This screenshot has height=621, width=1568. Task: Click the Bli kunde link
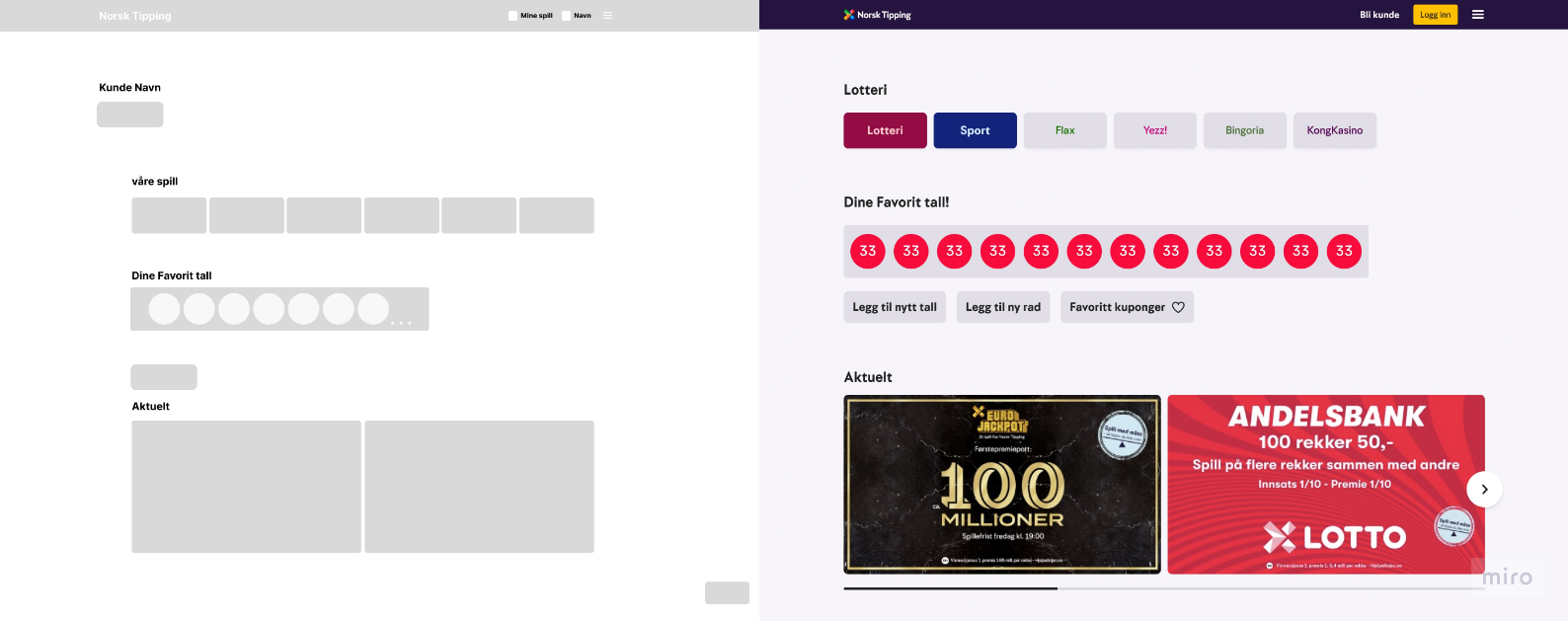(1379, 15)
